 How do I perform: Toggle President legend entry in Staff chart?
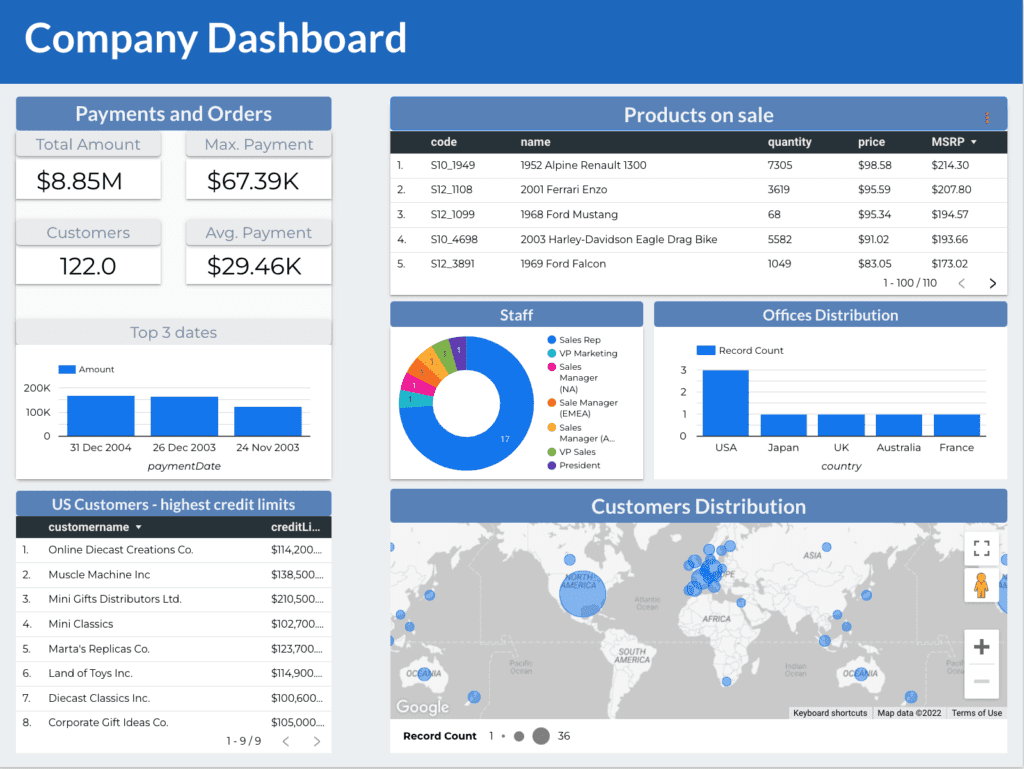(574, 465)
